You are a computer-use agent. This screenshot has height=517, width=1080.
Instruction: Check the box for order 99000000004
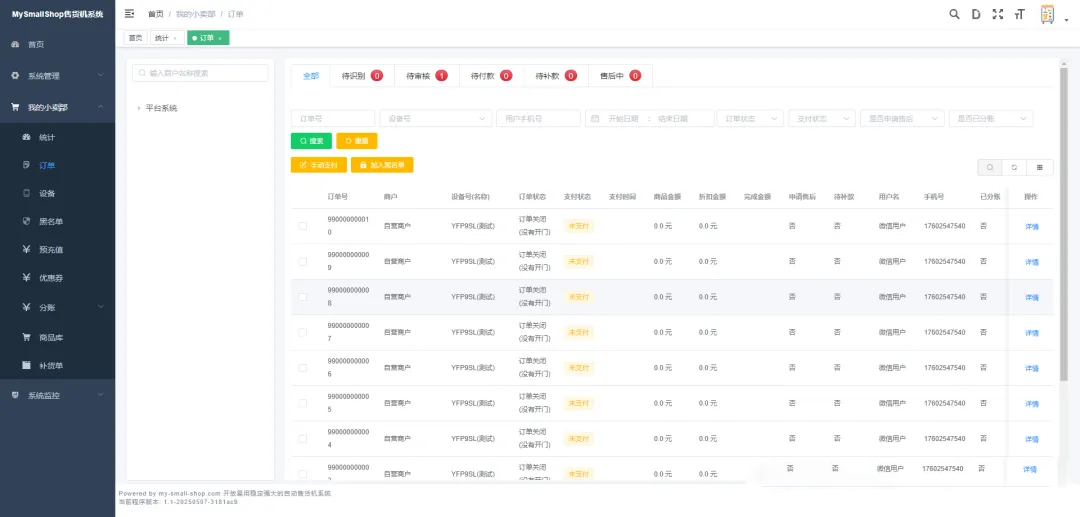[302, 439]
